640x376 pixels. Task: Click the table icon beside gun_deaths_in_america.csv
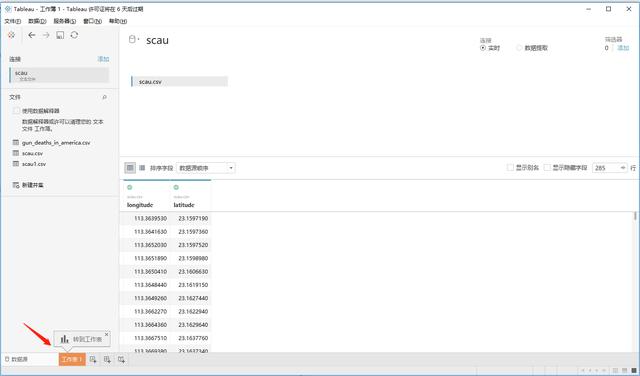click(x=16, y=142)
